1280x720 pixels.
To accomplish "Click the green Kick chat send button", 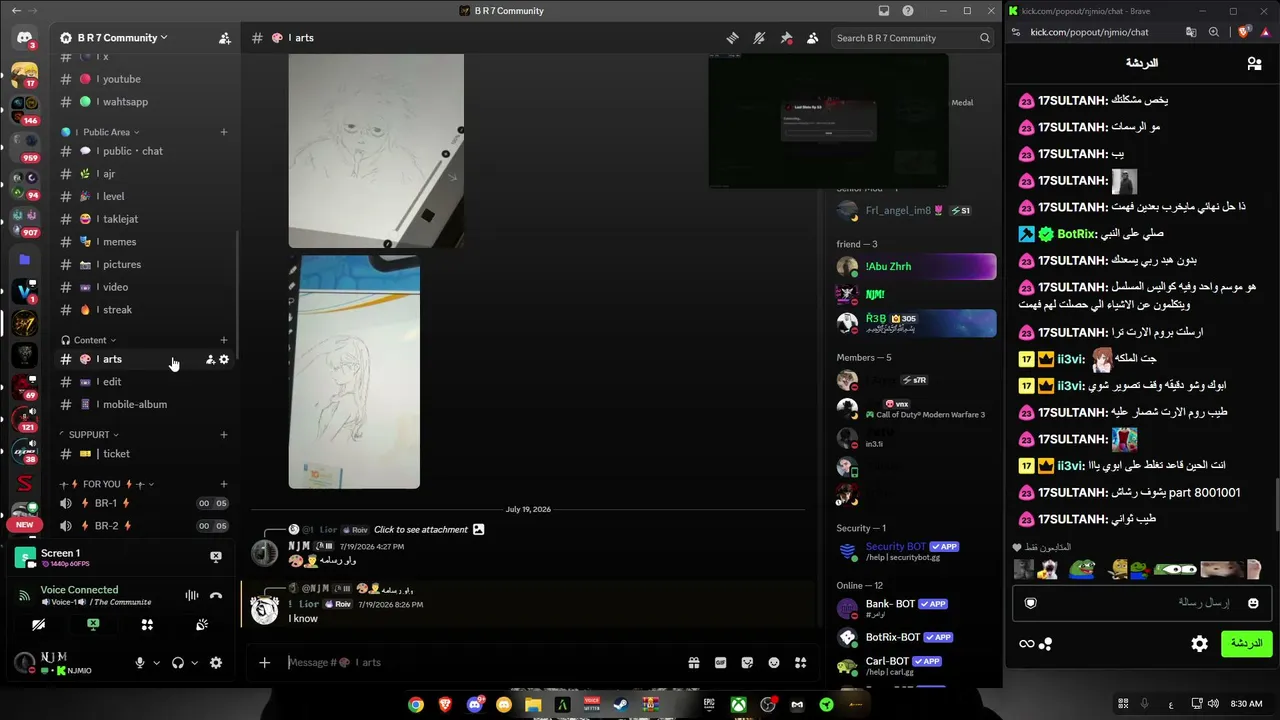I will pos(1246,644).
